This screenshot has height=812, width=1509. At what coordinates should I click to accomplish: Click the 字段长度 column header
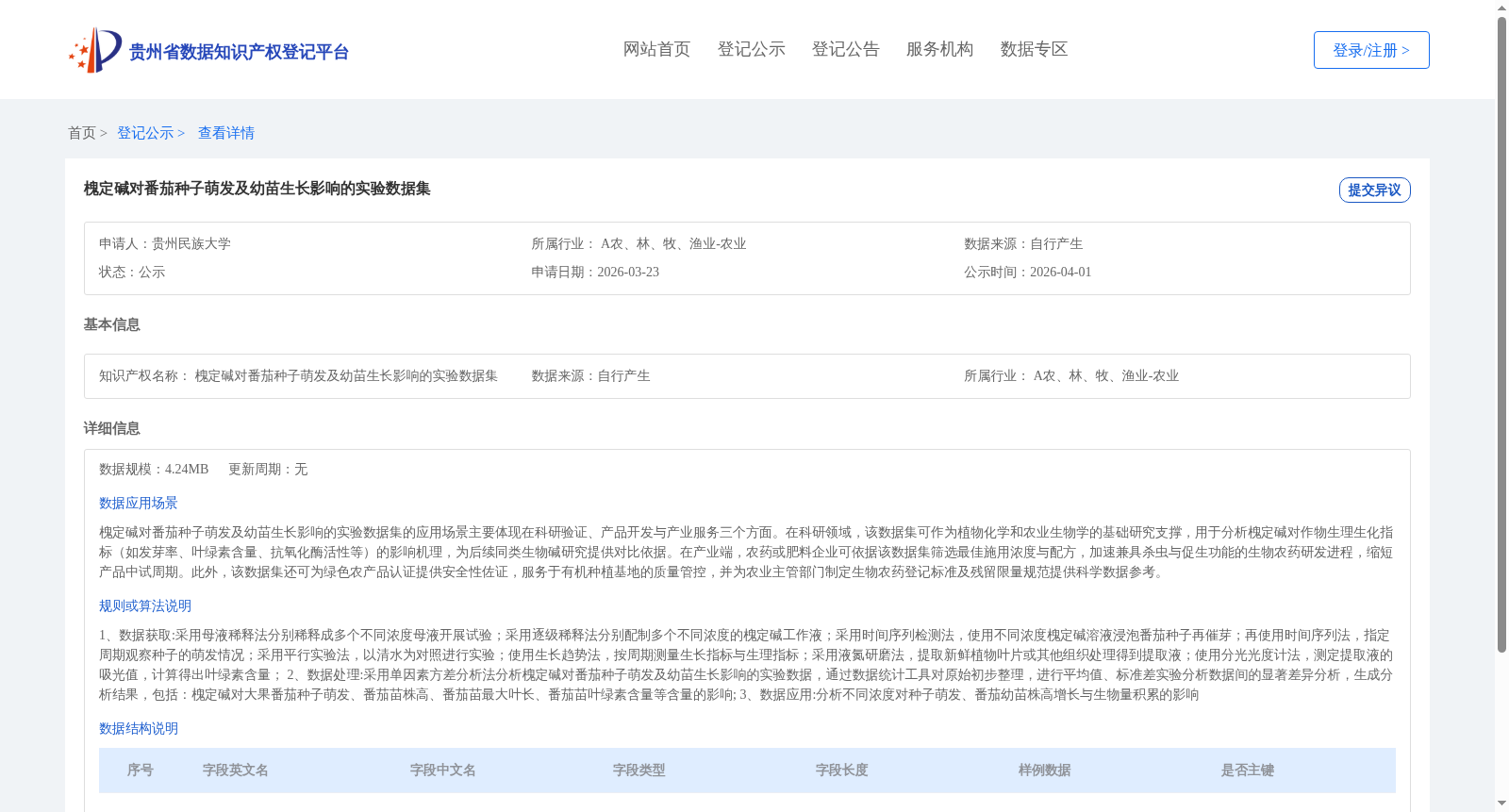point(842,771)
